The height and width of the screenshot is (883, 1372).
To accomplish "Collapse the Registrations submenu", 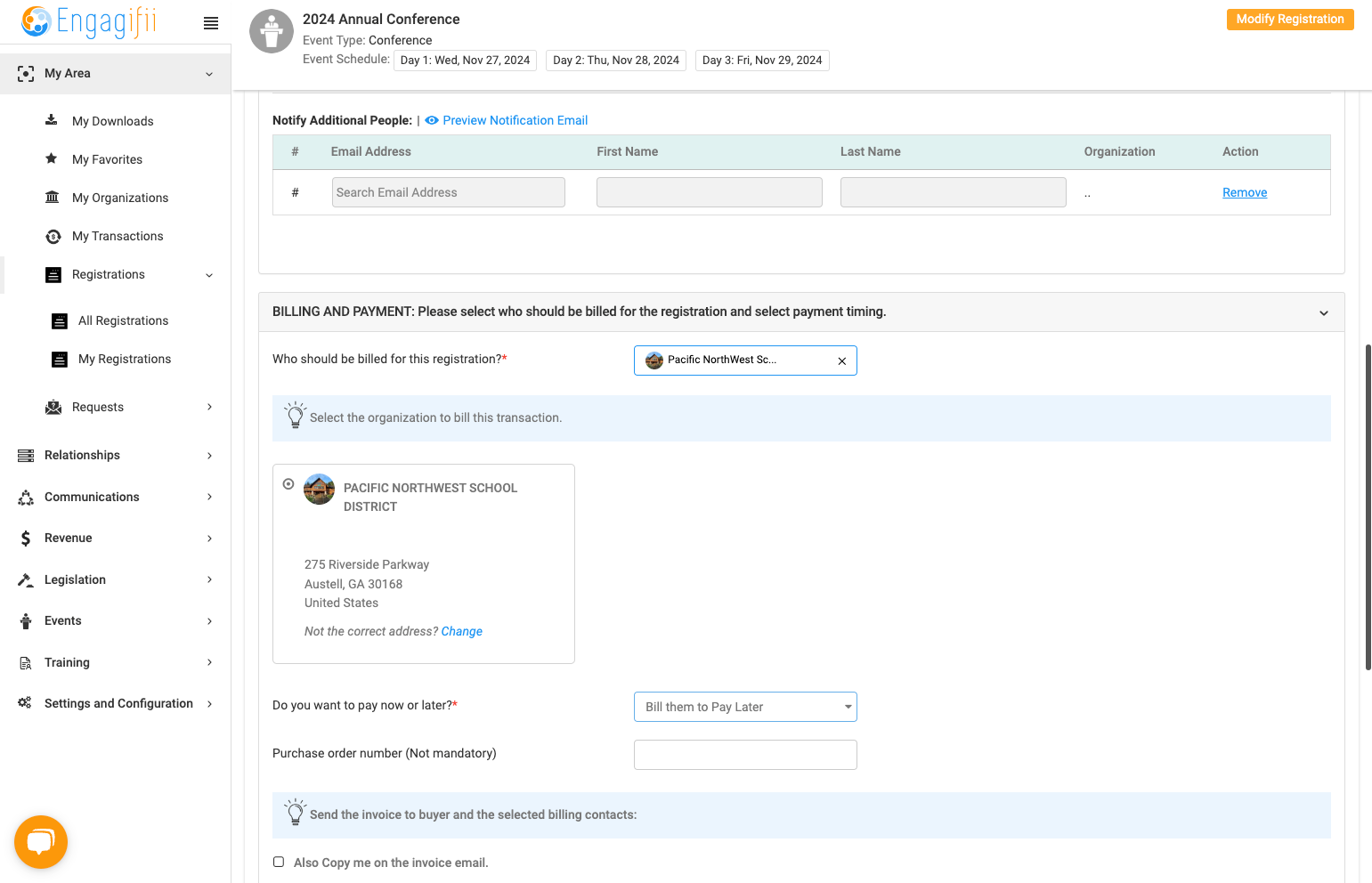I will pyautogui.click(x=209, y=275).
